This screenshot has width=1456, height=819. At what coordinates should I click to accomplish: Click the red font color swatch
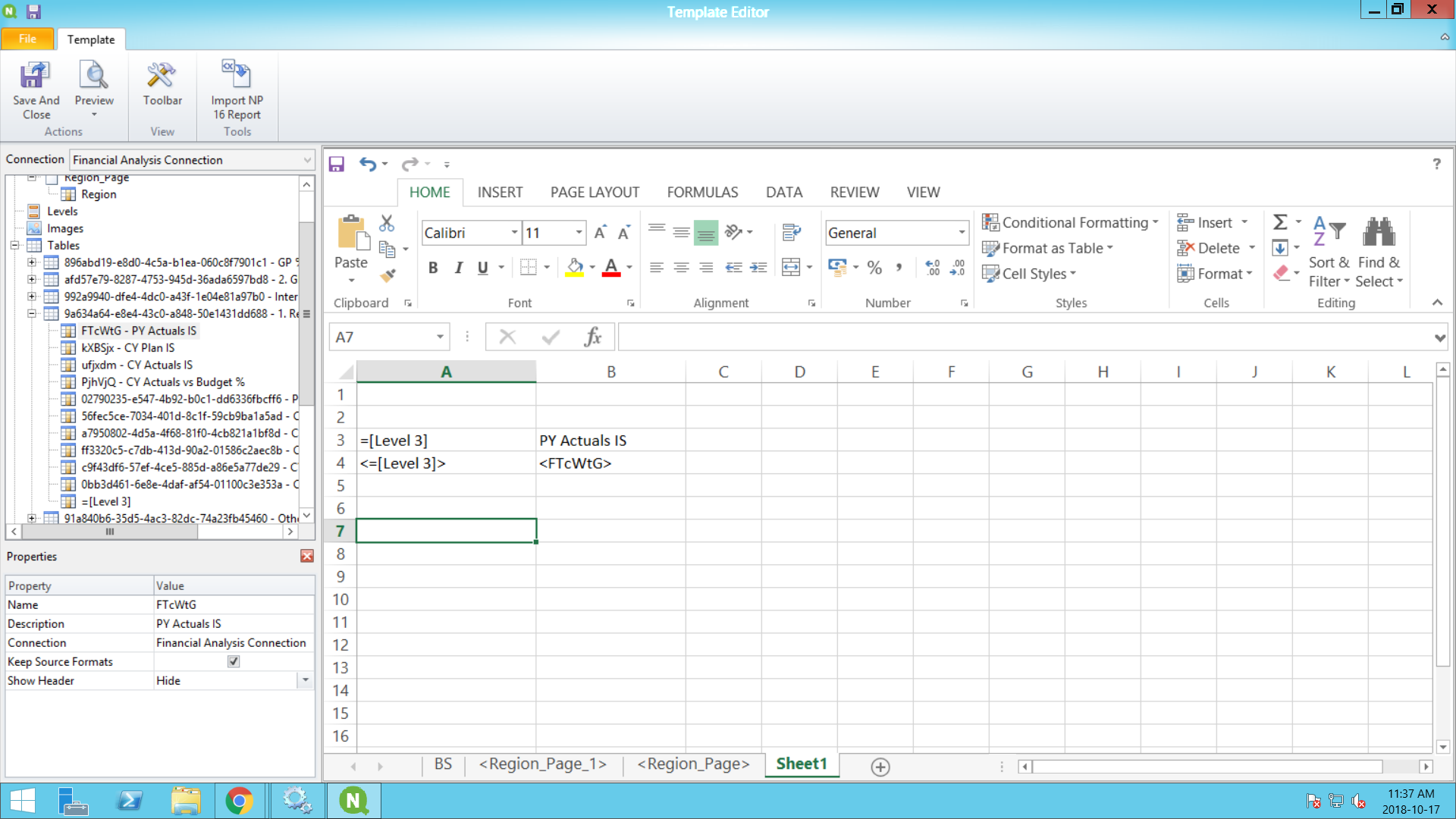pyautogui.click(x=611, y=267)
